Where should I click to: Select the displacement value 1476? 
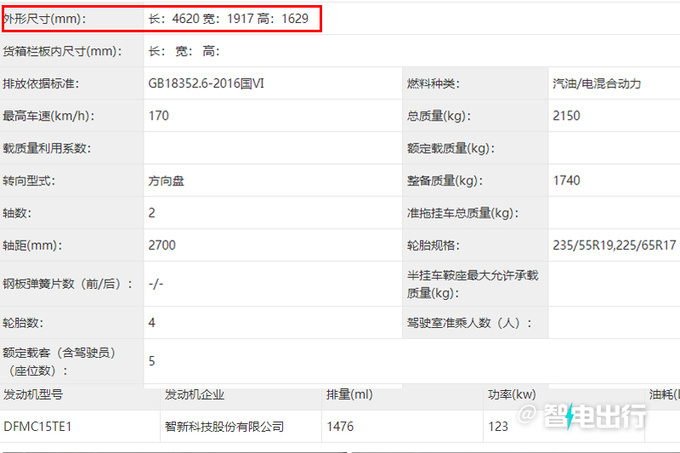pyautogui.click(x=341, y=426)
